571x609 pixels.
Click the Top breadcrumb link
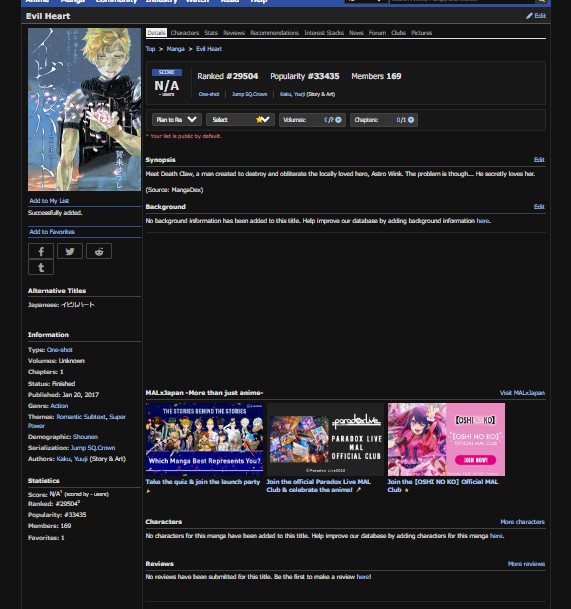[150, 49]
